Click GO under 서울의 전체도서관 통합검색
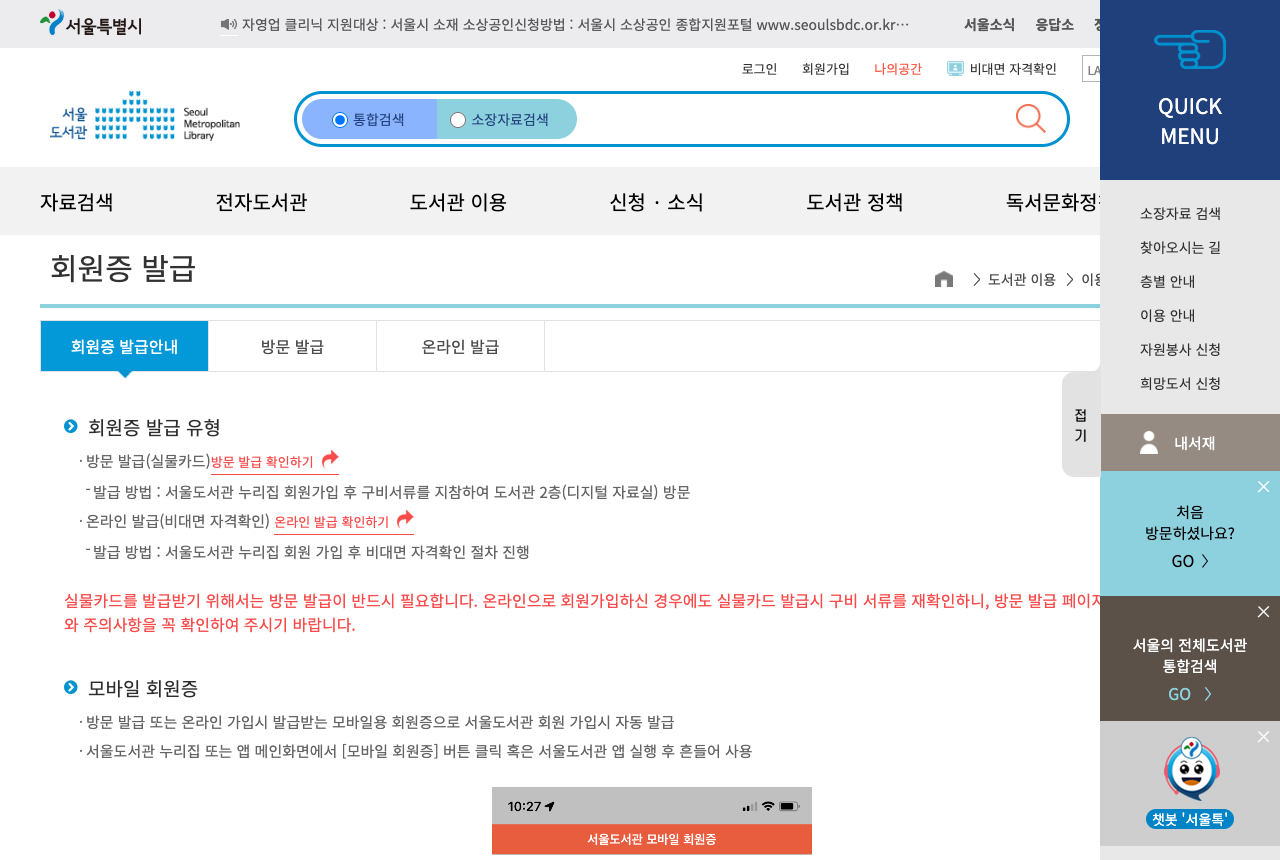This screenshot has height=860, width=1280. tap(1190, 694)
